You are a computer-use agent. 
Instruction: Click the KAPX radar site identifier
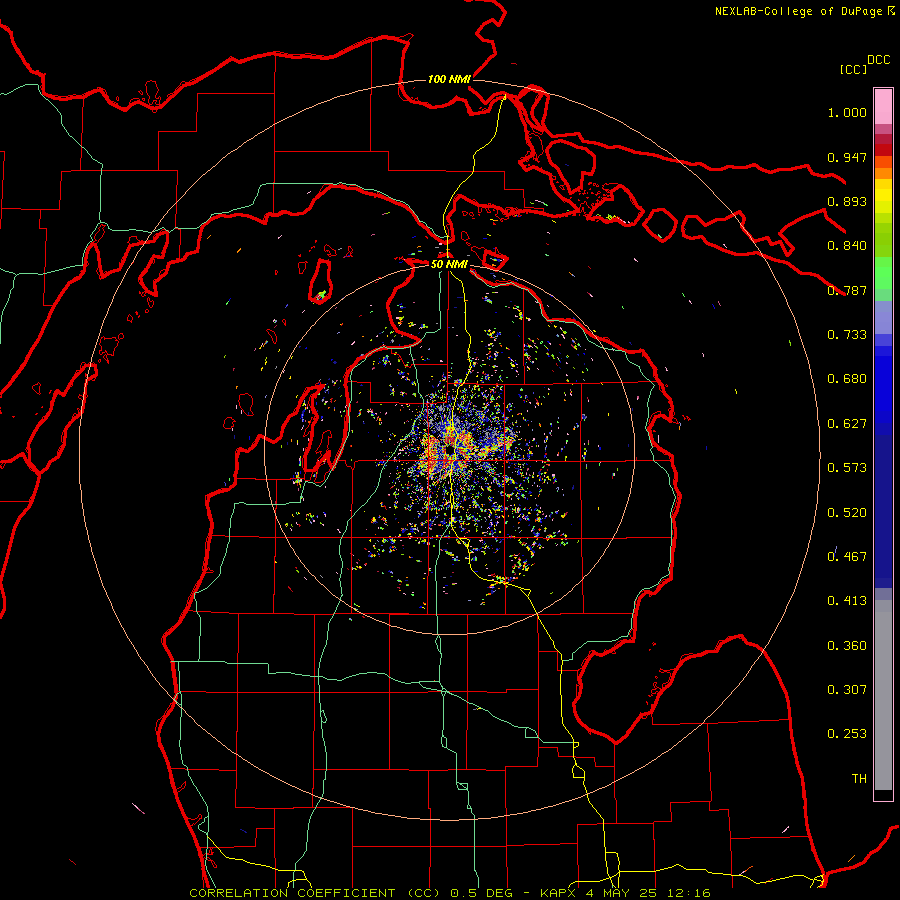click(558, 893)
